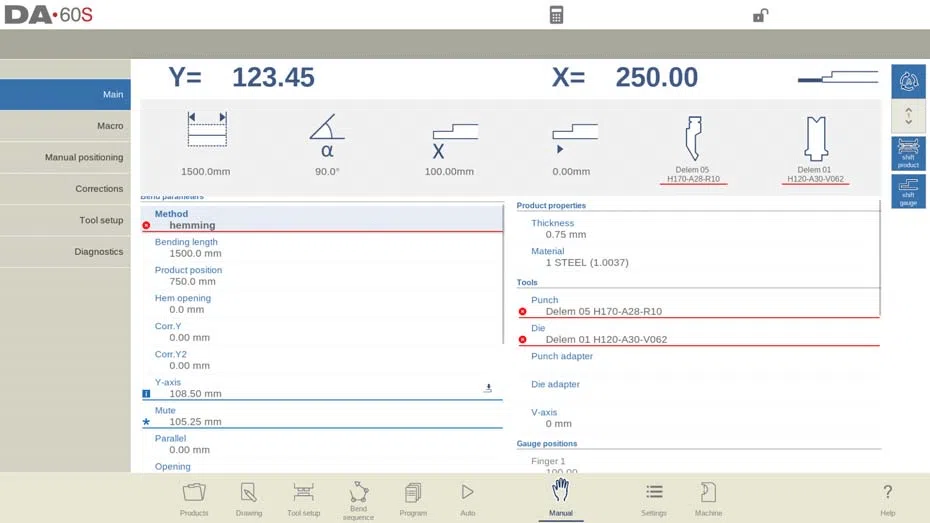
Task: Open Help question mark
Action: 887,499
